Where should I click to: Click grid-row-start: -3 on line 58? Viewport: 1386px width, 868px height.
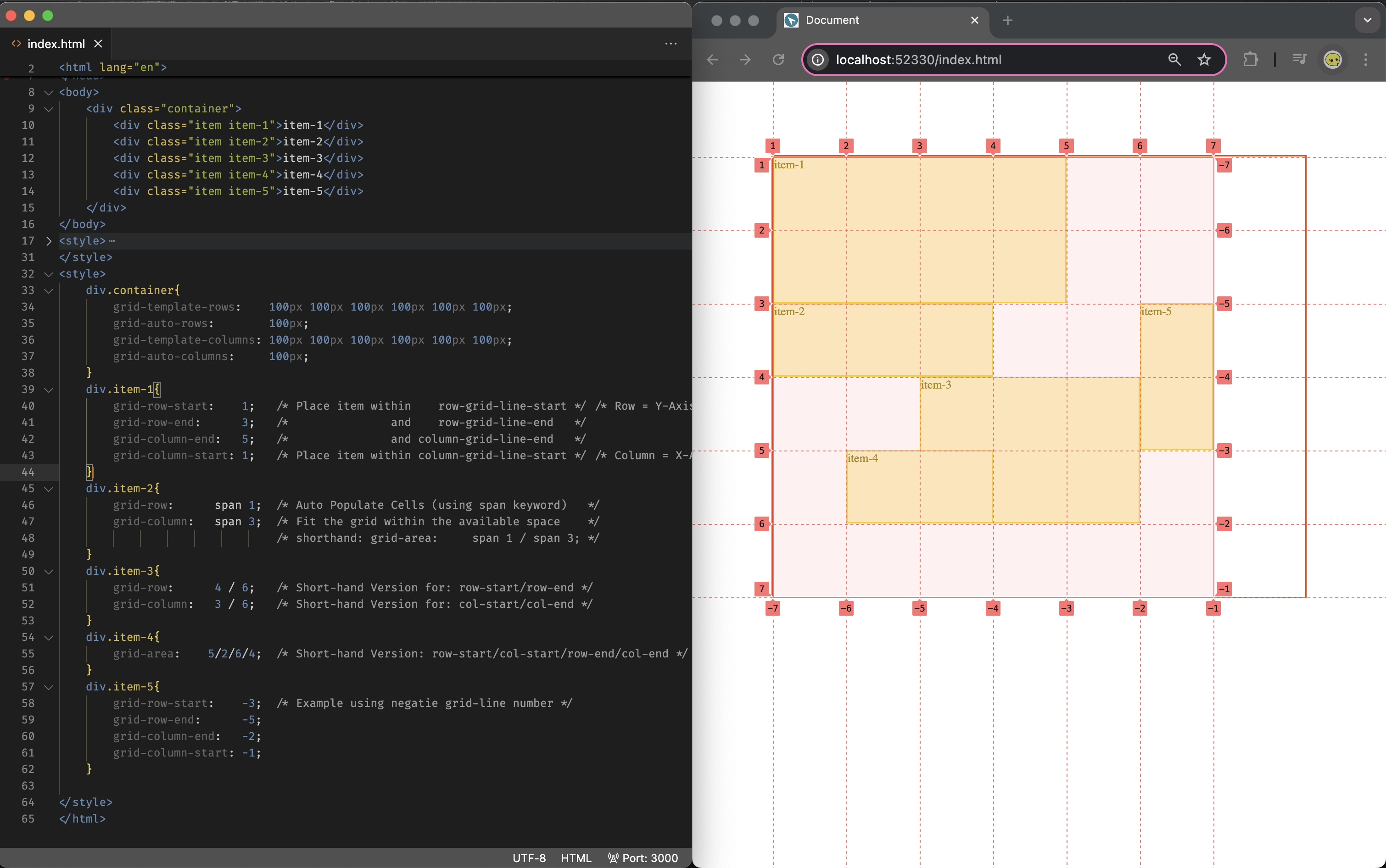(x=187, y=704)
